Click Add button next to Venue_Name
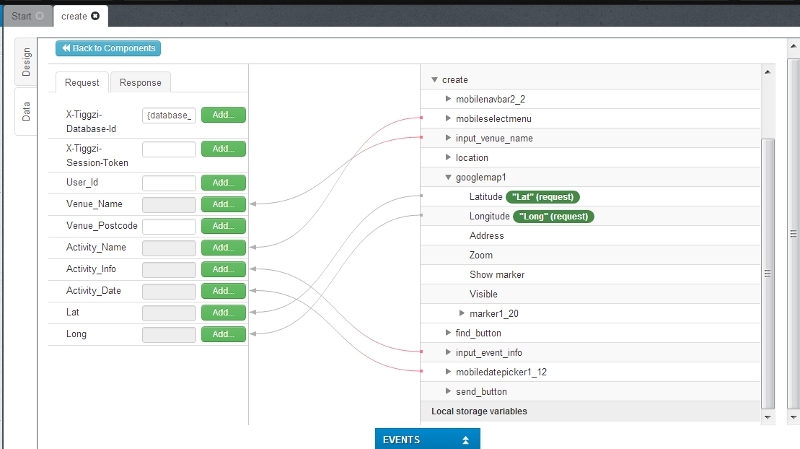 point(223,204)
